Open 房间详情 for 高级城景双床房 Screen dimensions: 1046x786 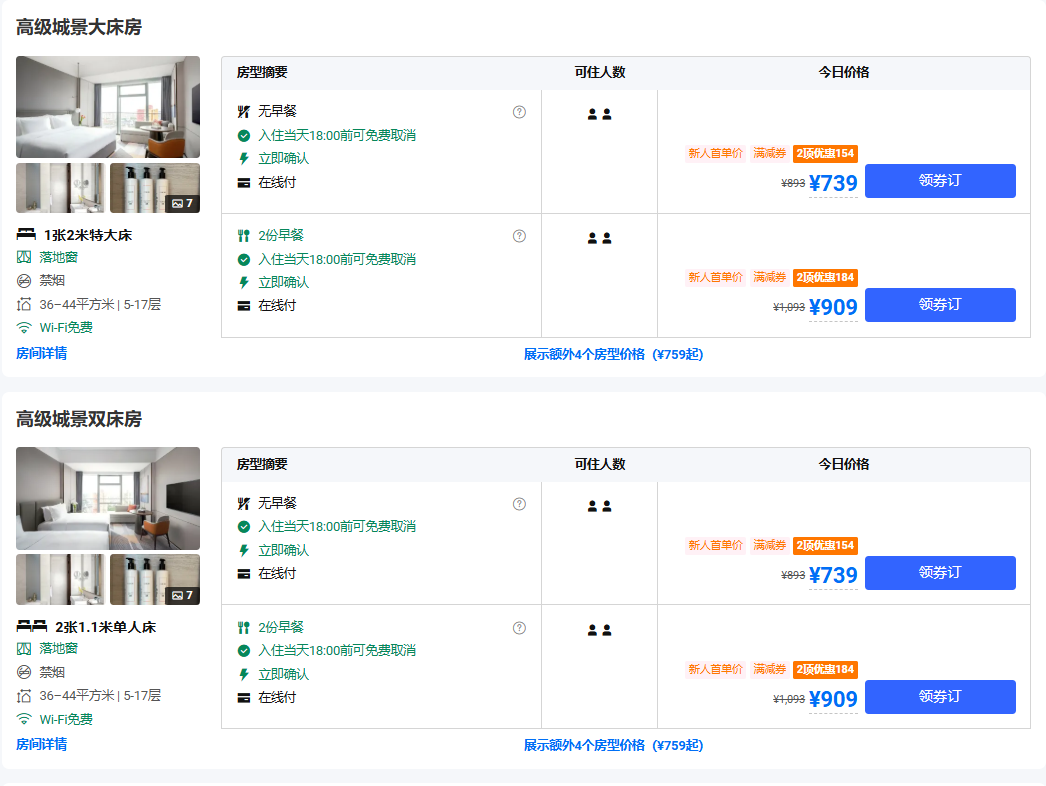[41, 744]
